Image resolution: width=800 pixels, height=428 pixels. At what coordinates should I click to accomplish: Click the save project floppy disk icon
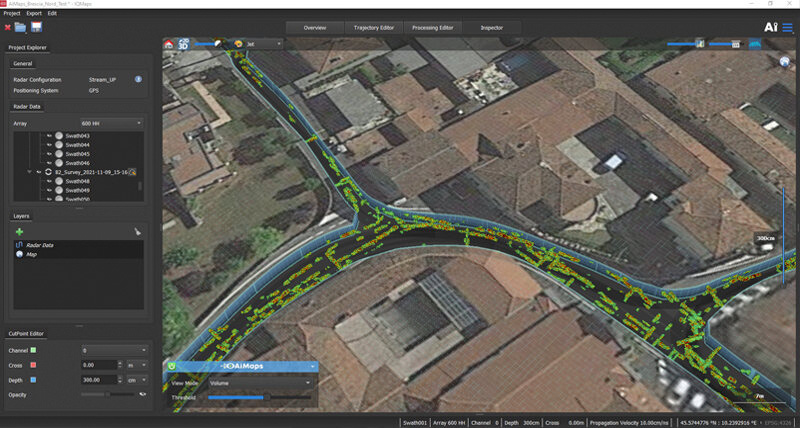click(36, 27)
